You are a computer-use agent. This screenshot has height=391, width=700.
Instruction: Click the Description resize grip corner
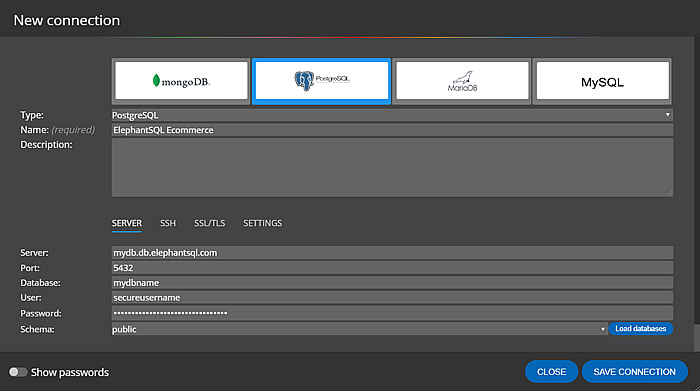coord(669,192)
